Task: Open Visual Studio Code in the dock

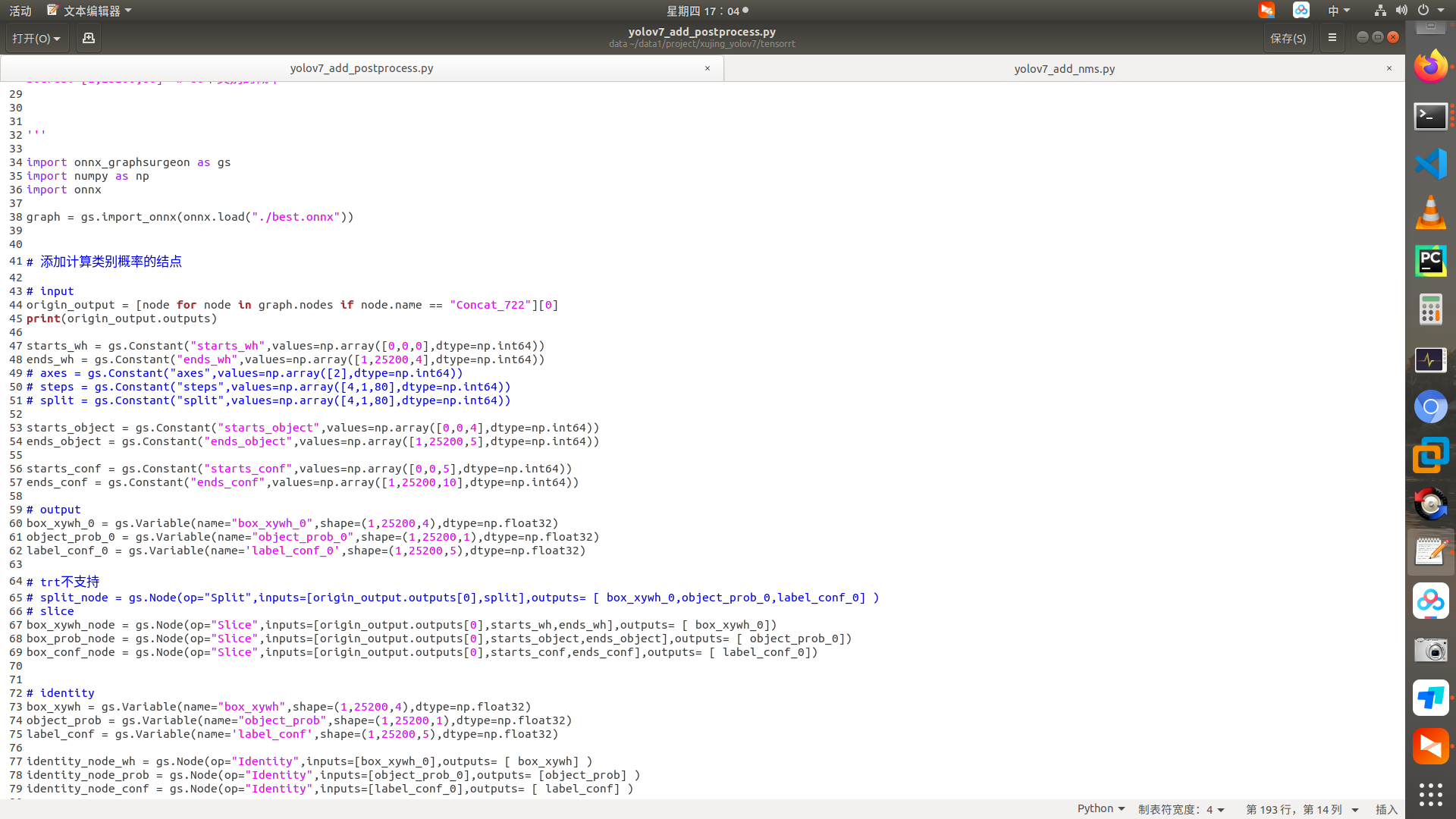Action: 1431,163
